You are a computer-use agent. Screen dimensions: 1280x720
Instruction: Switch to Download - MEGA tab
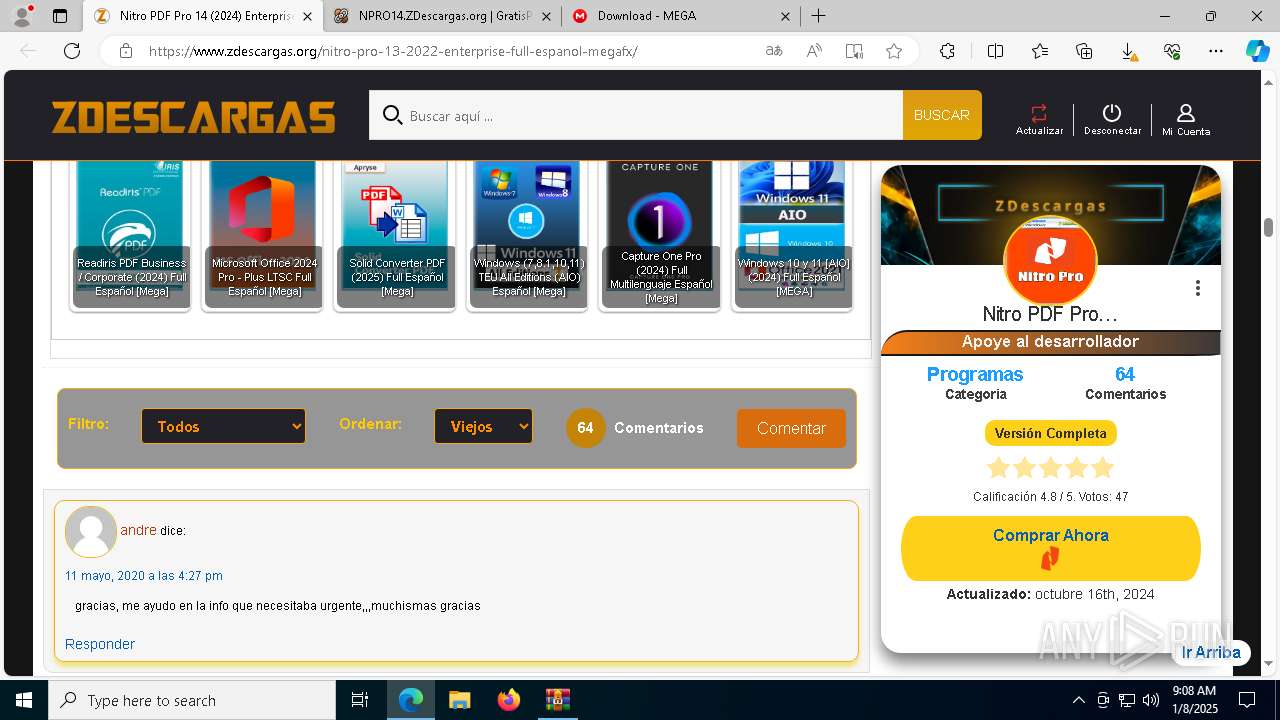681,16
